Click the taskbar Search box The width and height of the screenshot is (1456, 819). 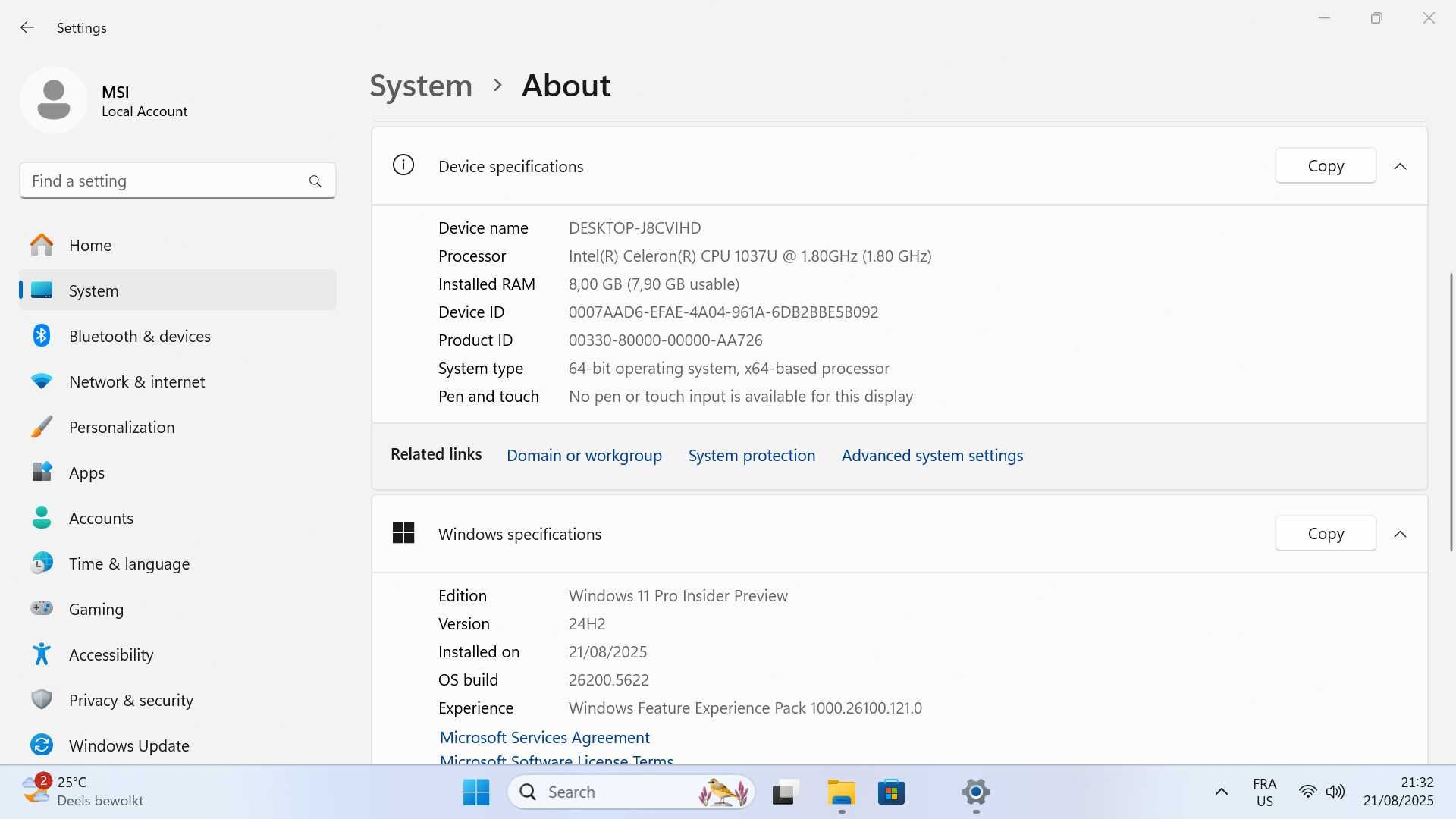[632, 792]
